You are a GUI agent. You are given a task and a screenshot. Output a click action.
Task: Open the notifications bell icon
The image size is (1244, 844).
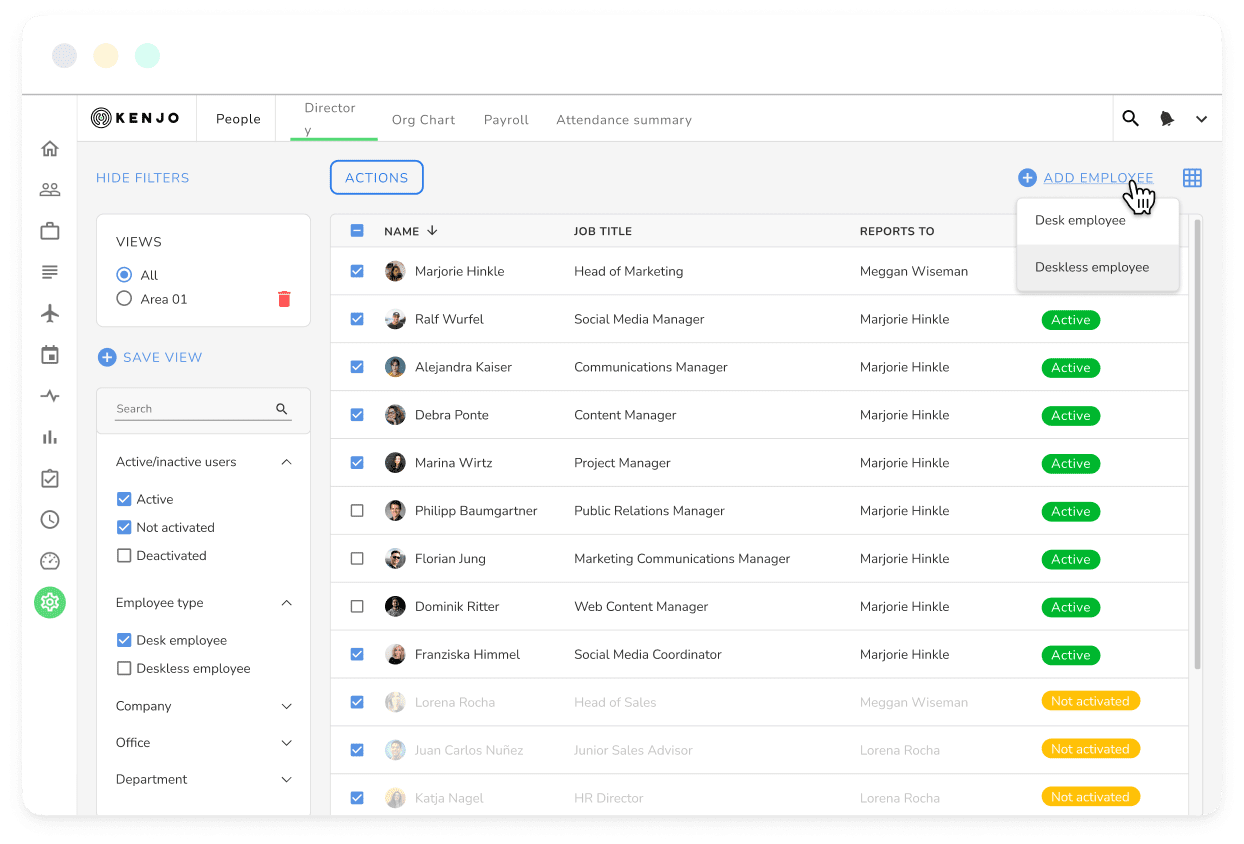pyautogui.click(x=1167, y=119)
